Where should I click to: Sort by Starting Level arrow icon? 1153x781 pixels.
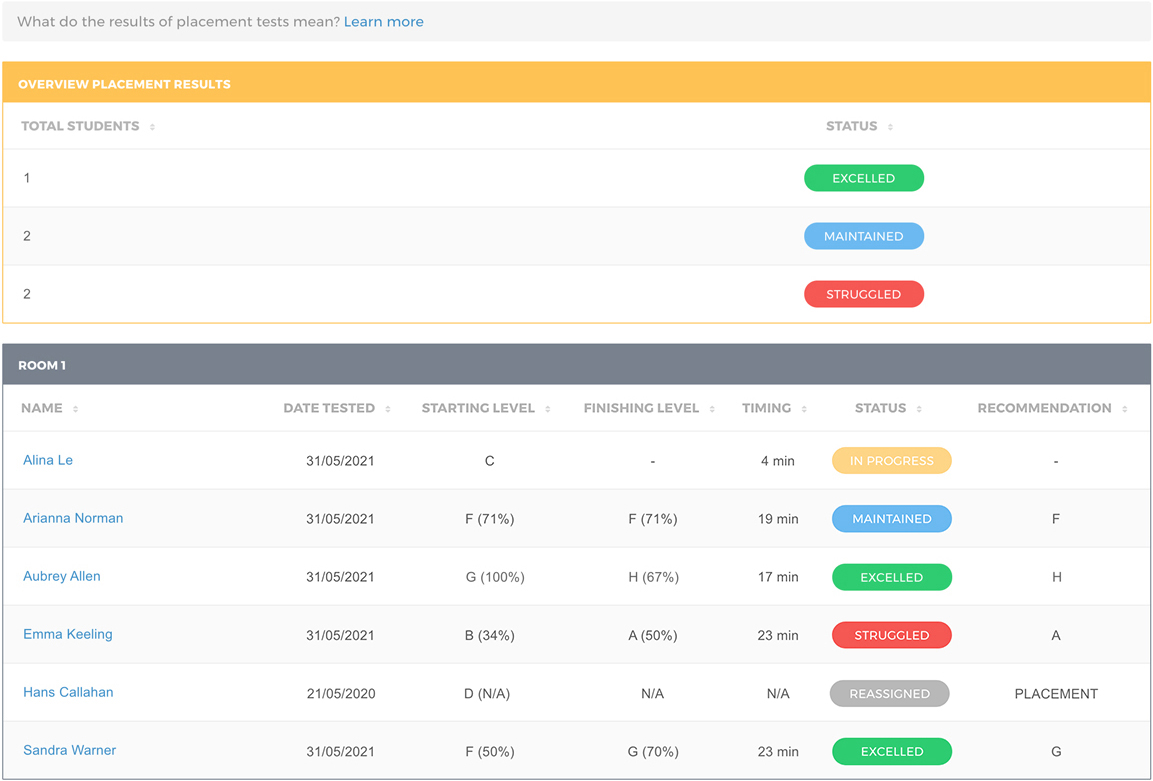coord(548,409)
